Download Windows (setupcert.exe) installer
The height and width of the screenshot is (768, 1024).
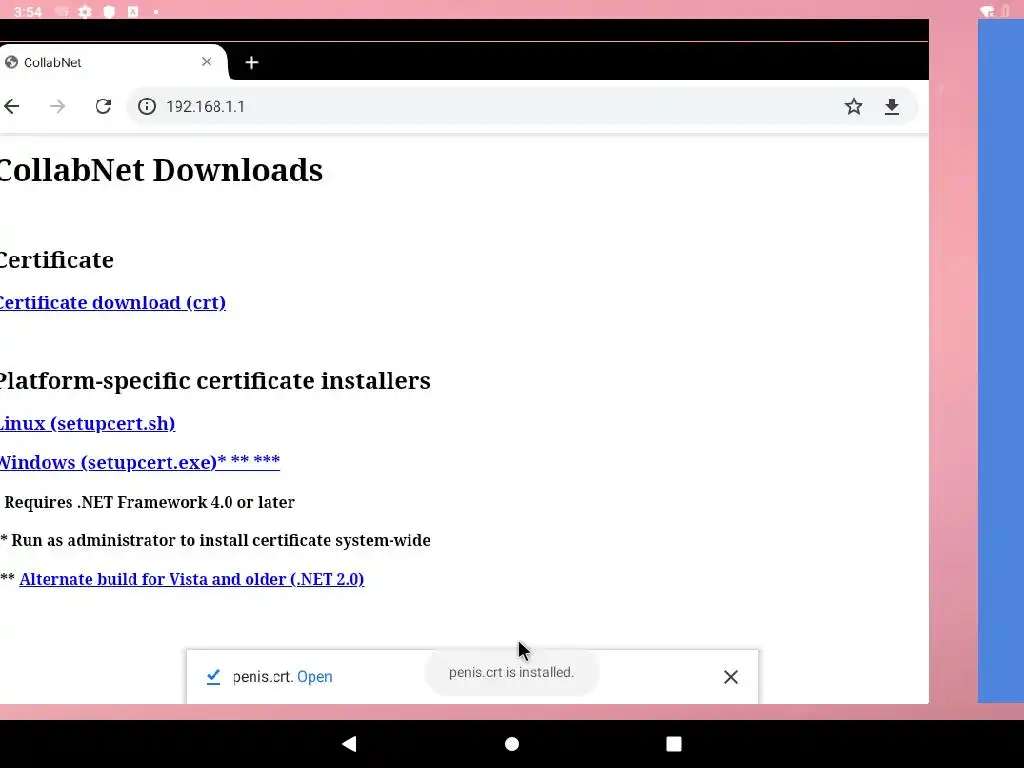point(139,462)
